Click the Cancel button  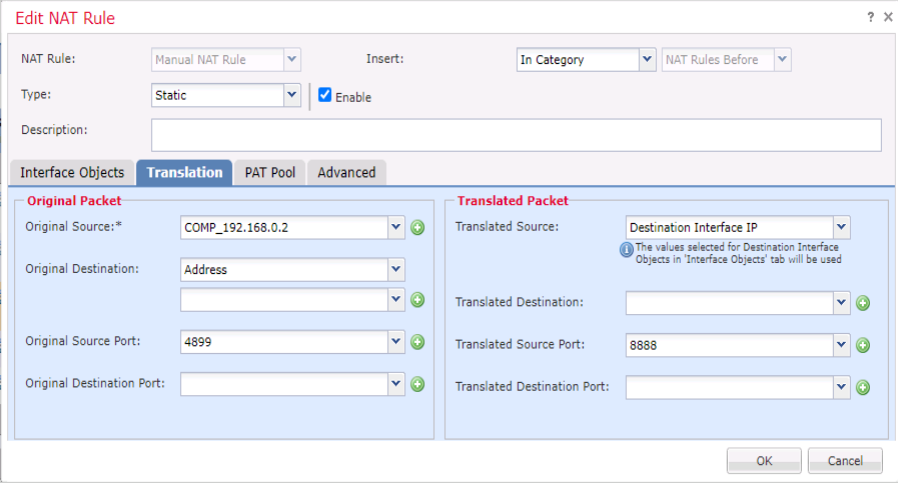pos(845,461)
